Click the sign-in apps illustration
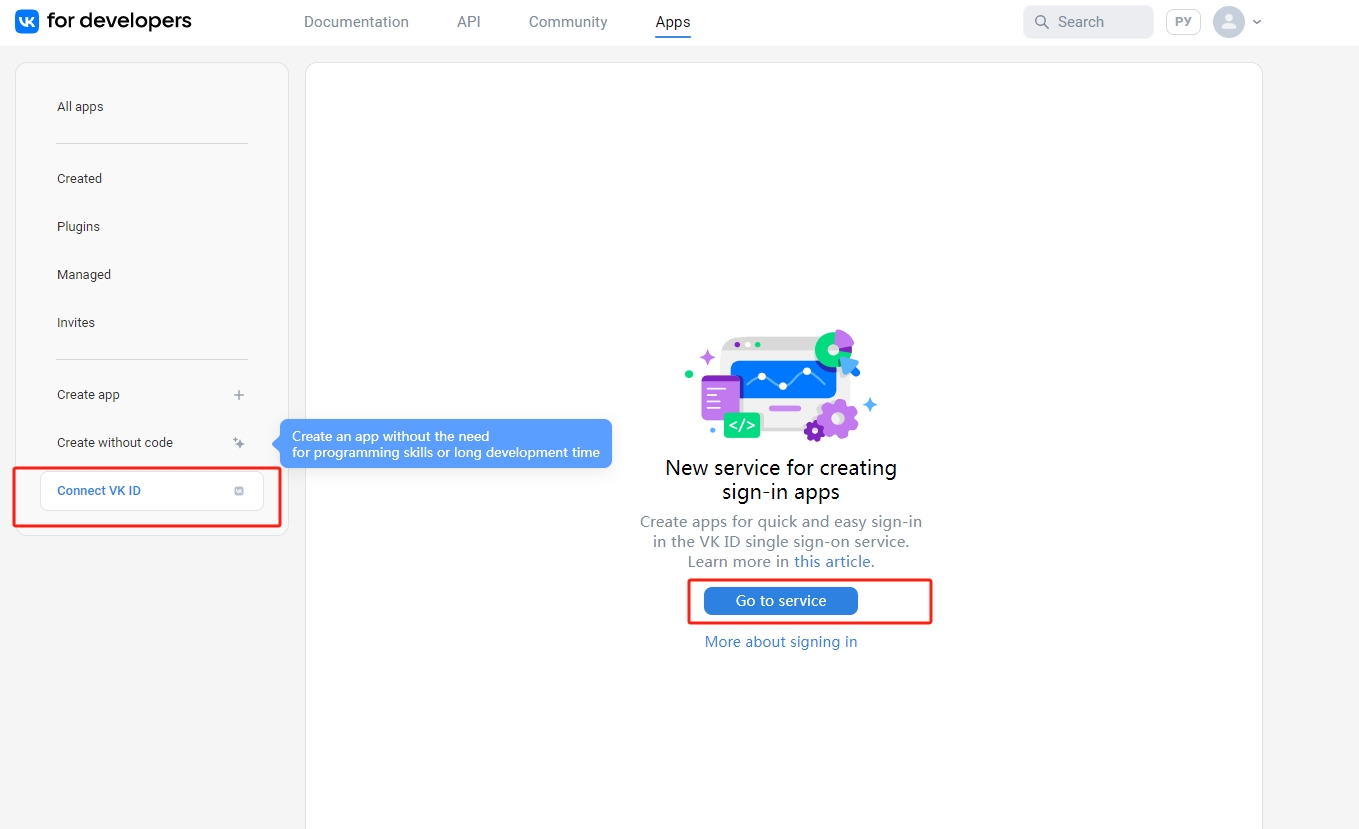 (x=781, y=386)
